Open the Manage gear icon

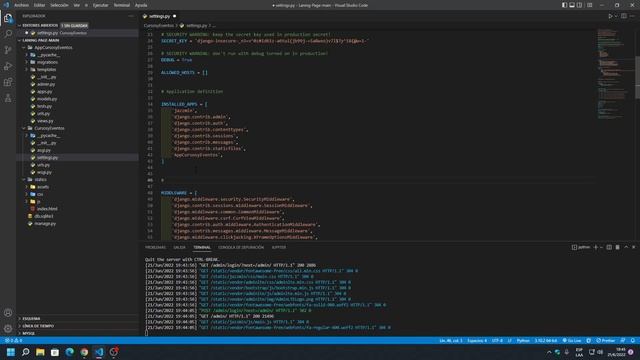pos(8,329)
